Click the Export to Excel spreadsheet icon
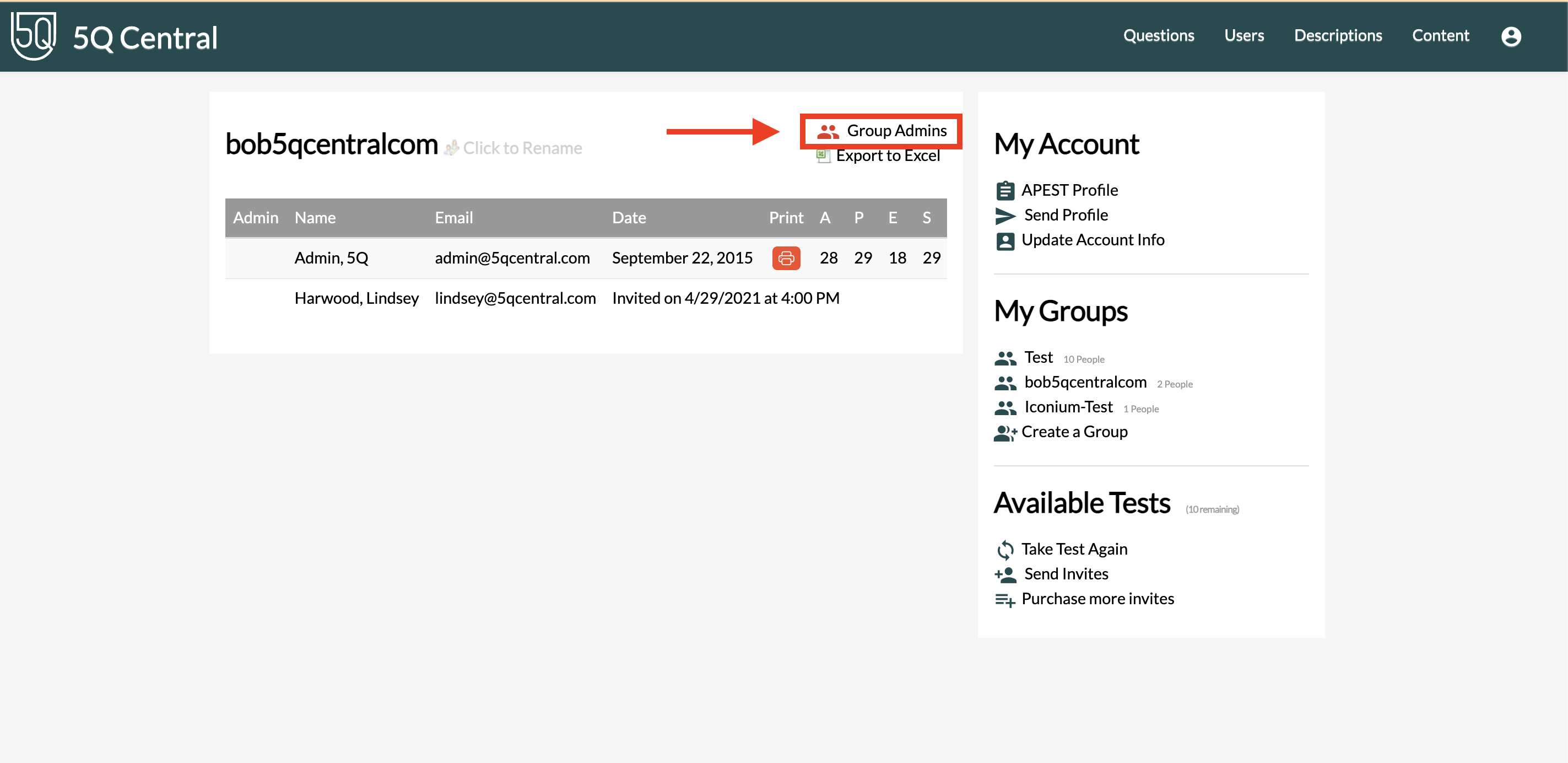This screenshot has width=1568, height=763. [x=823, y=156]
